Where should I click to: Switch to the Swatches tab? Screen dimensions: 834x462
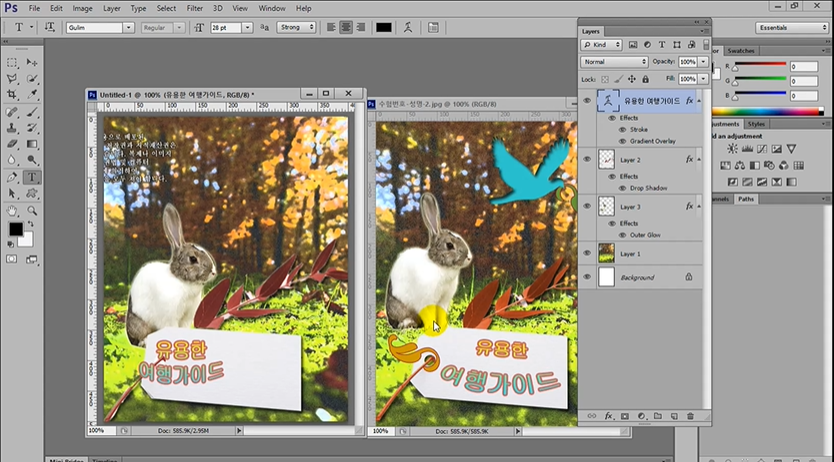coord(740,51)
